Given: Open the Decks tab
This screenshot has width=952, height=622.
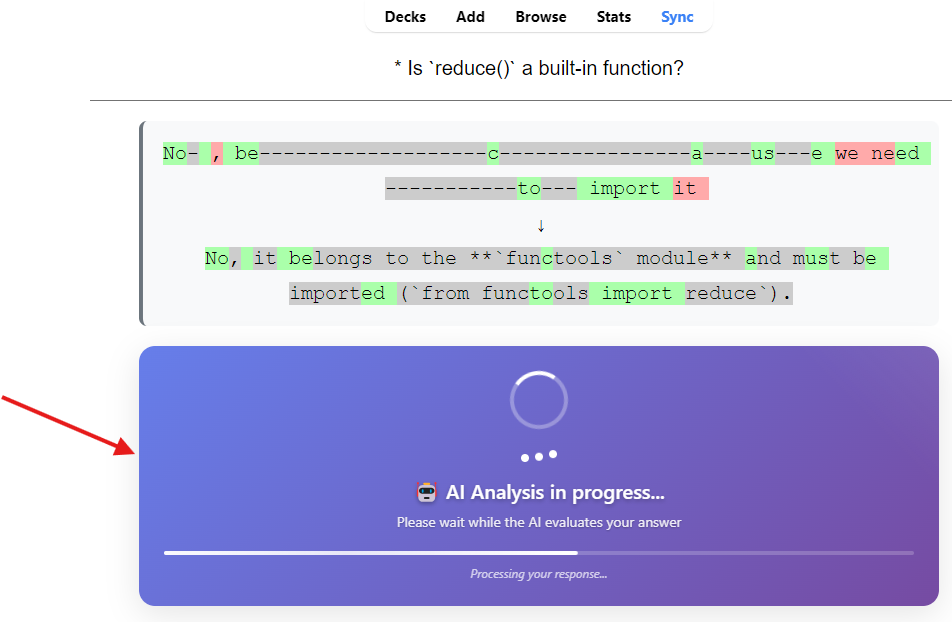Looking at the screenshot, I should pos(405,17).
